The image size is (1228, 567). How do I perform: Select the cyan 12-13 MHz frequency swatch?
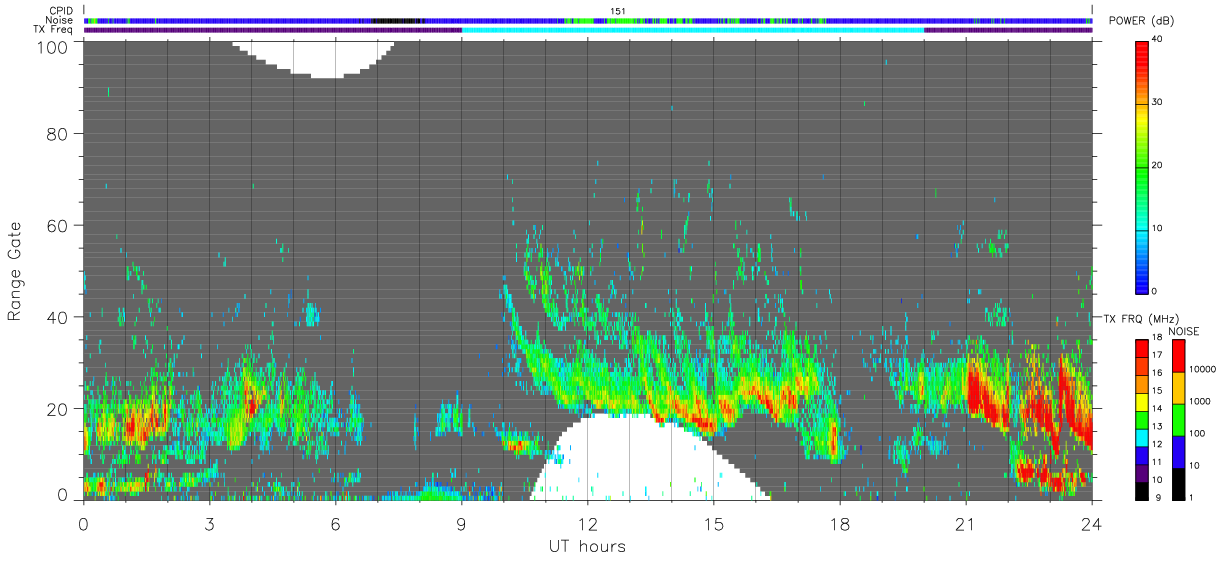1141,437
